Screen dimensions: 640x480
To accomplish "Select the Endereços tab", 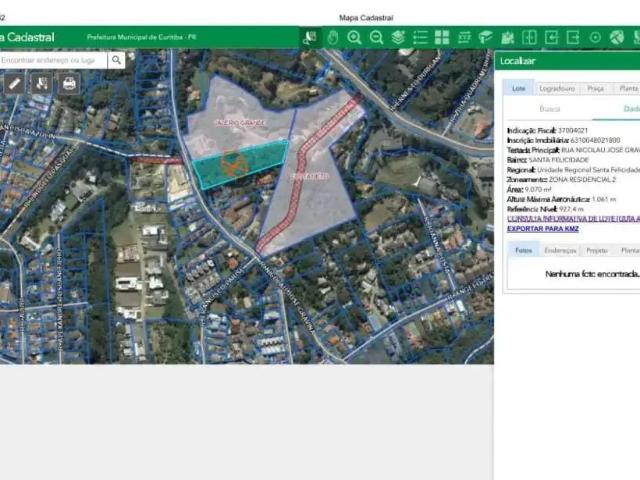I will tap(560, 251).
